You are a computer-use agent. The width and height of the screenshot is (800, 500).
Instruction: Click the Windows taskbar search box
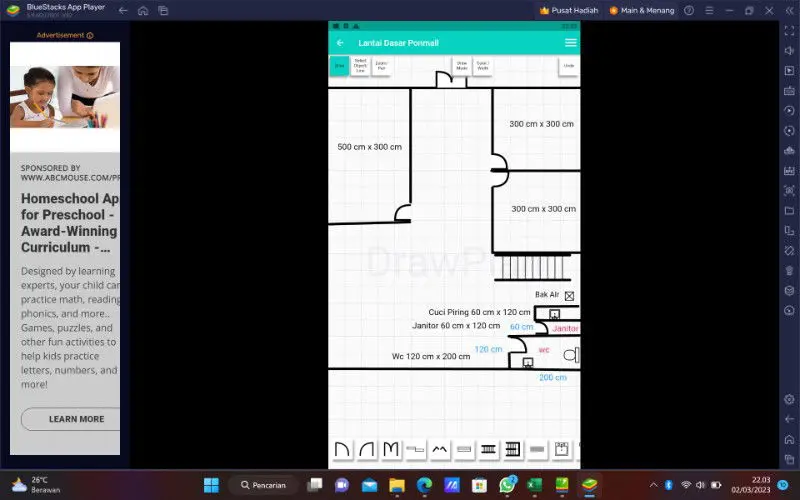pyautogui.click(x=263, y=485)
